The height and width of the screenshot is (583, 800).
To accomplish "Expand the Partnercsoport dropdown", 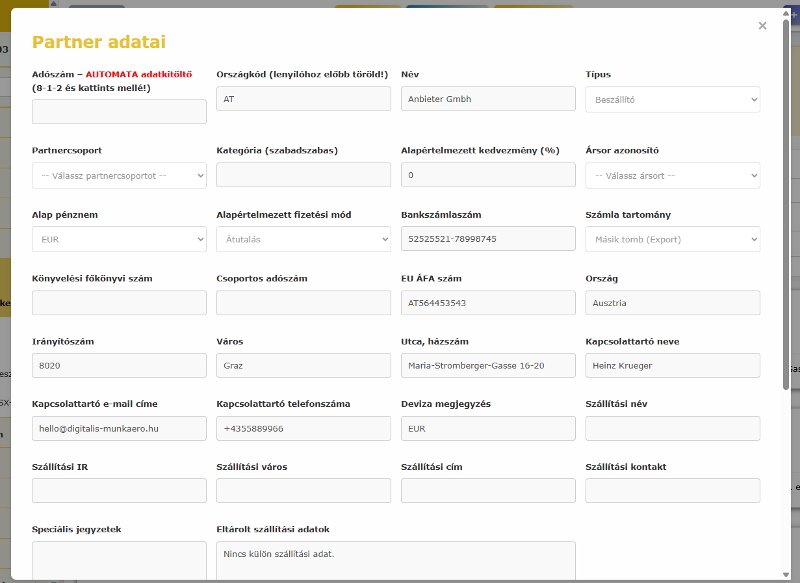I will click(x=119, y=175).
